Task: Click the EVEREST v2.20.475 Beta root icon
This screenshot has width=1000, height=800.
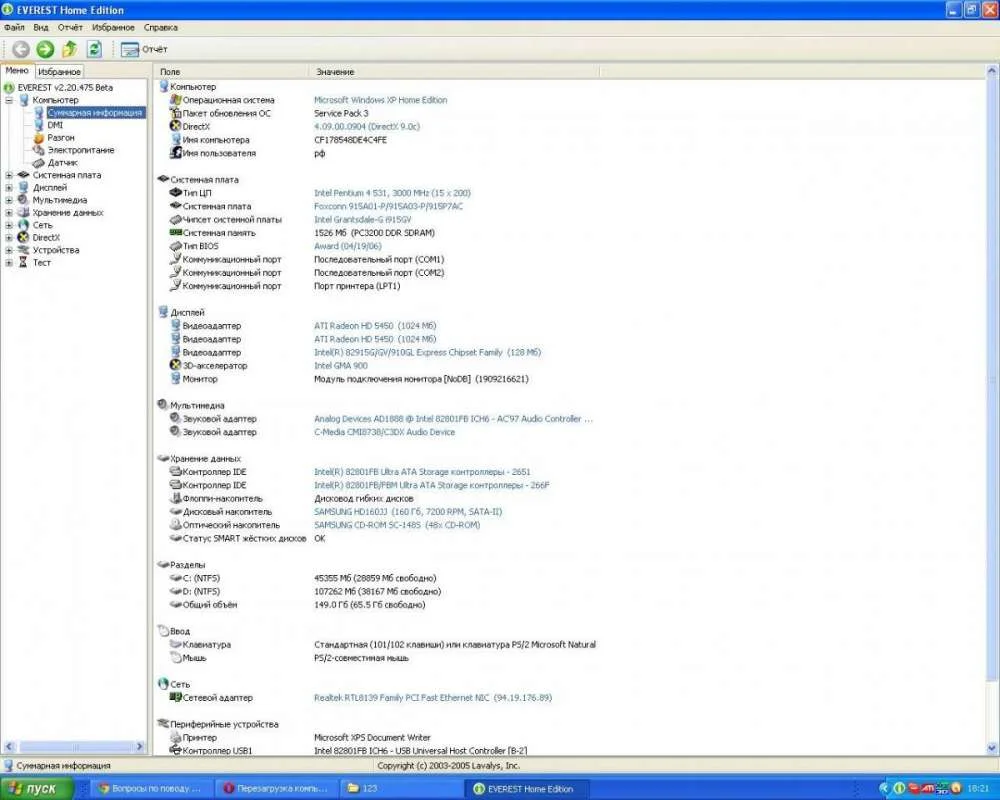Action: pos(9,87)
